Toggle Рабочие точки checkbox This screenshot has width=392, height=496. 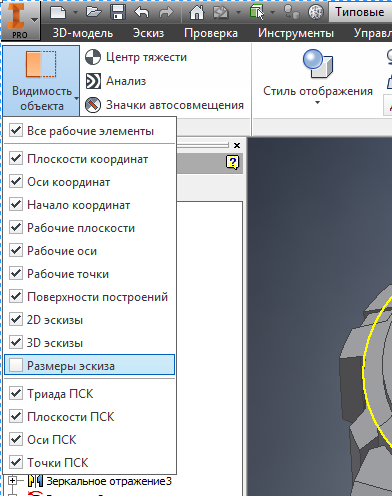(x=16, y=273)
